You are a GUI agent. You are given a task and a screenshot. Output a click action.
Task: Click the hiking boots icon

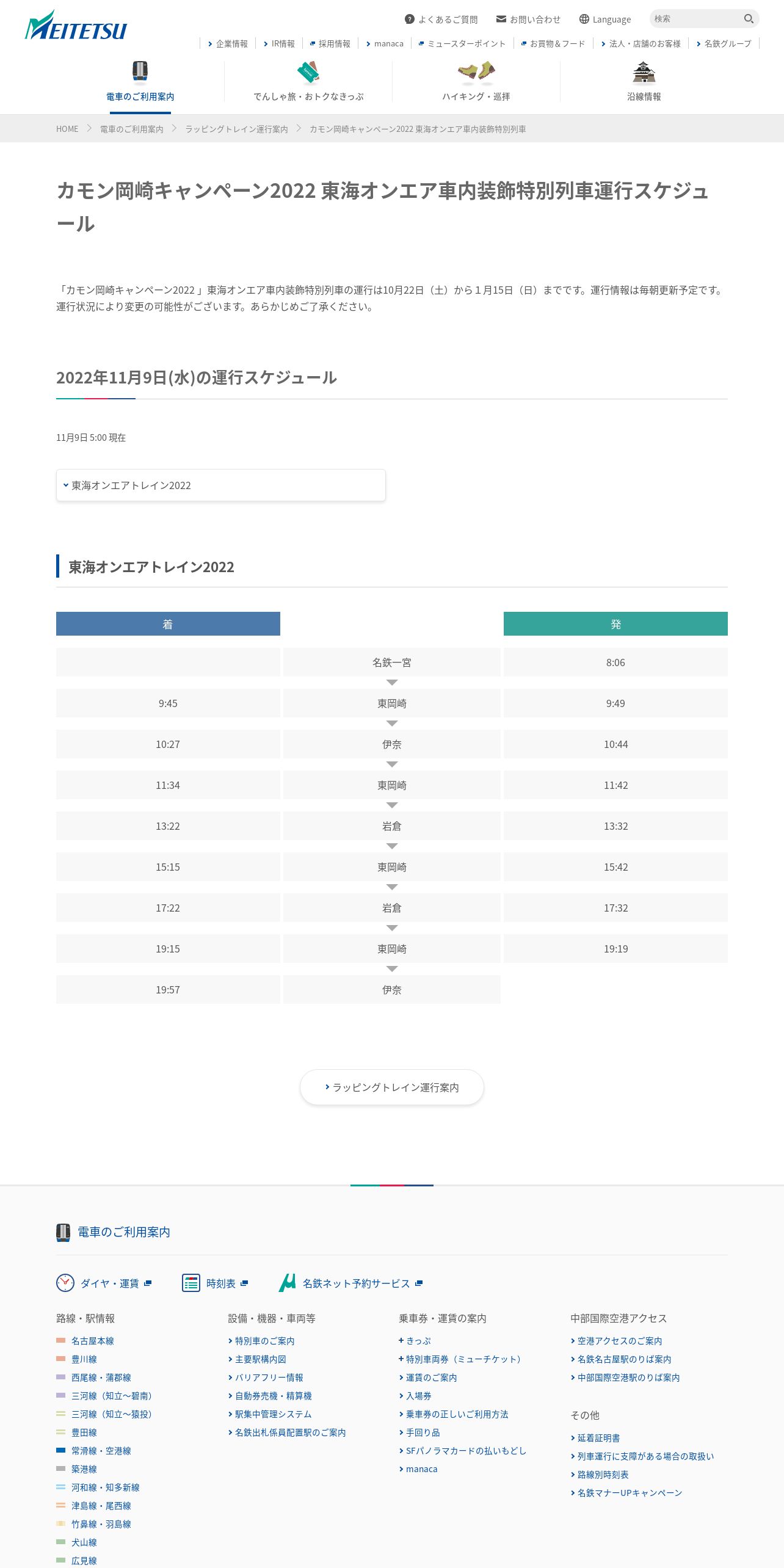point(476,73)
